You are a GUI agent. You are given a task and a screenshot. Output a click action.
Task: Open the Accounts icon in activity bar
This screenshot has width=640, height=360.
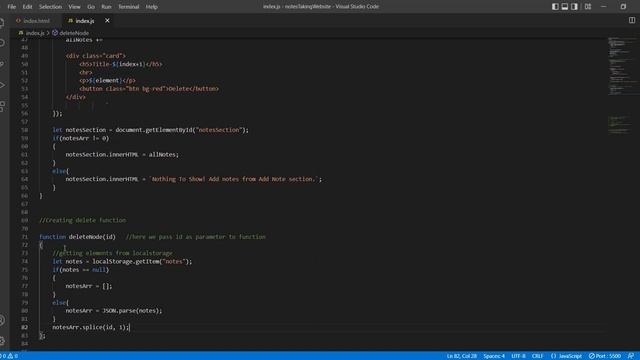(x=2, y=320)
